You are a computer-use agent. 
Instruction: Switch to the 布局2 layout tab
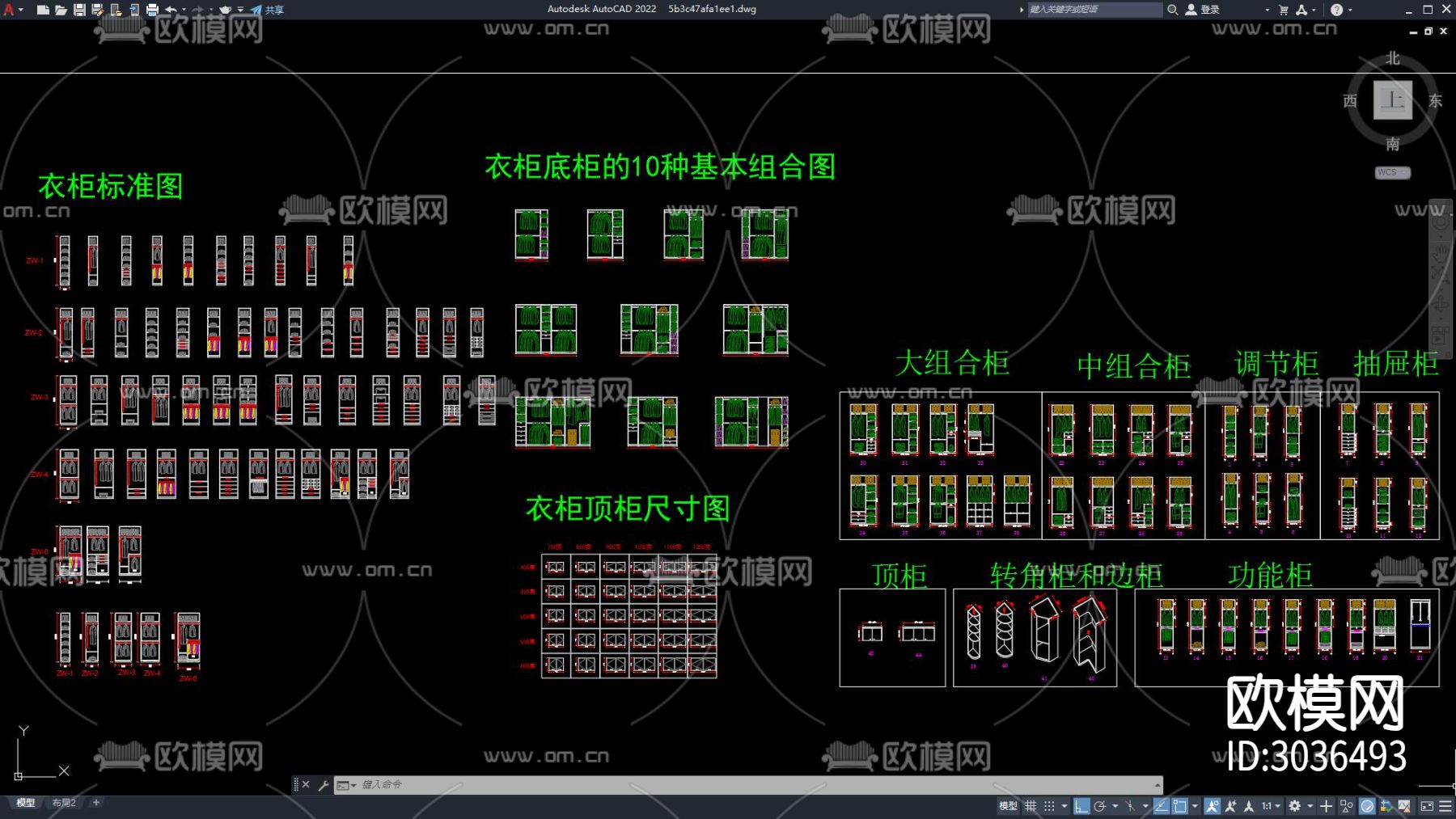63,803
